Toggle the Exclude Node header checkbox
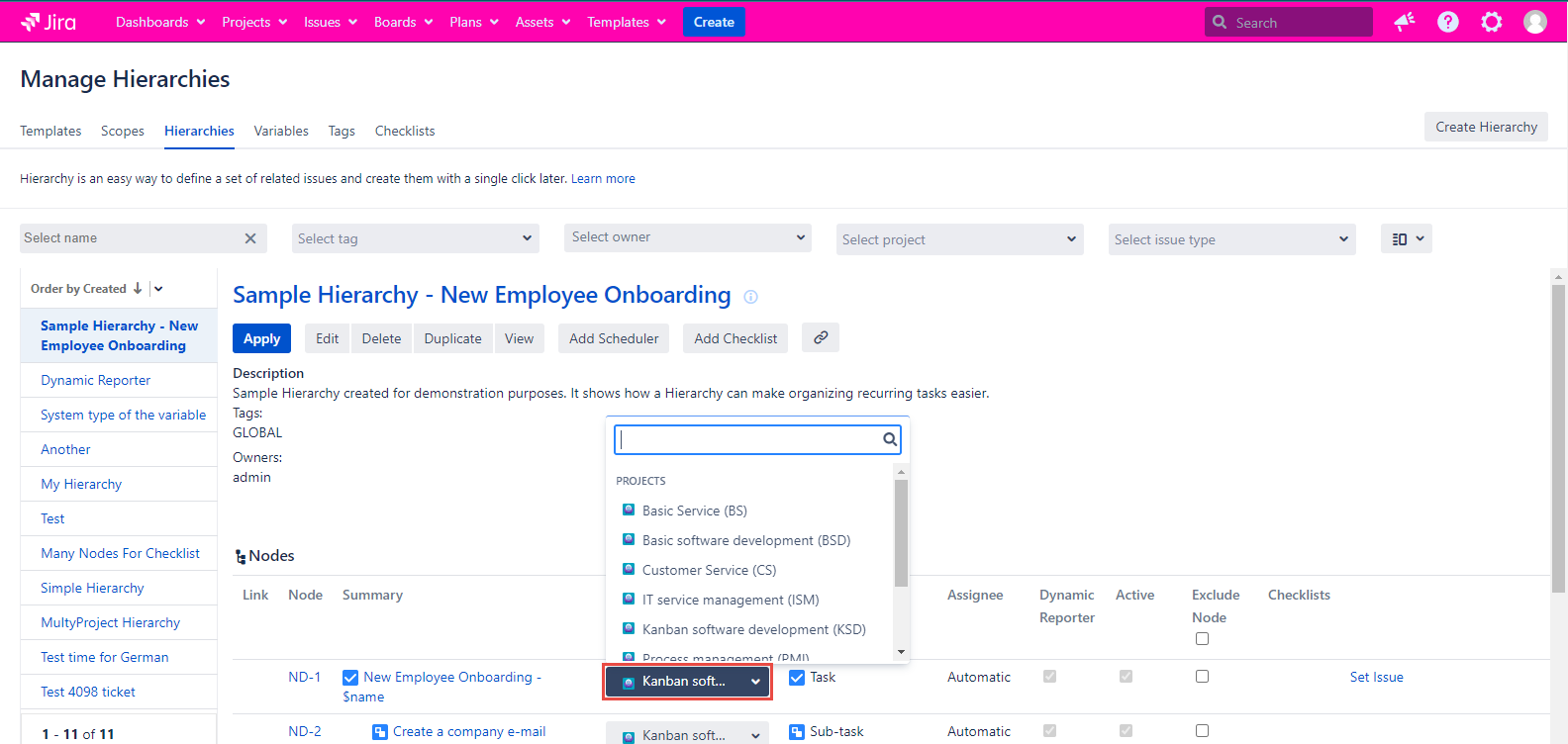The image size is (1568, 744). (1202, 639)
